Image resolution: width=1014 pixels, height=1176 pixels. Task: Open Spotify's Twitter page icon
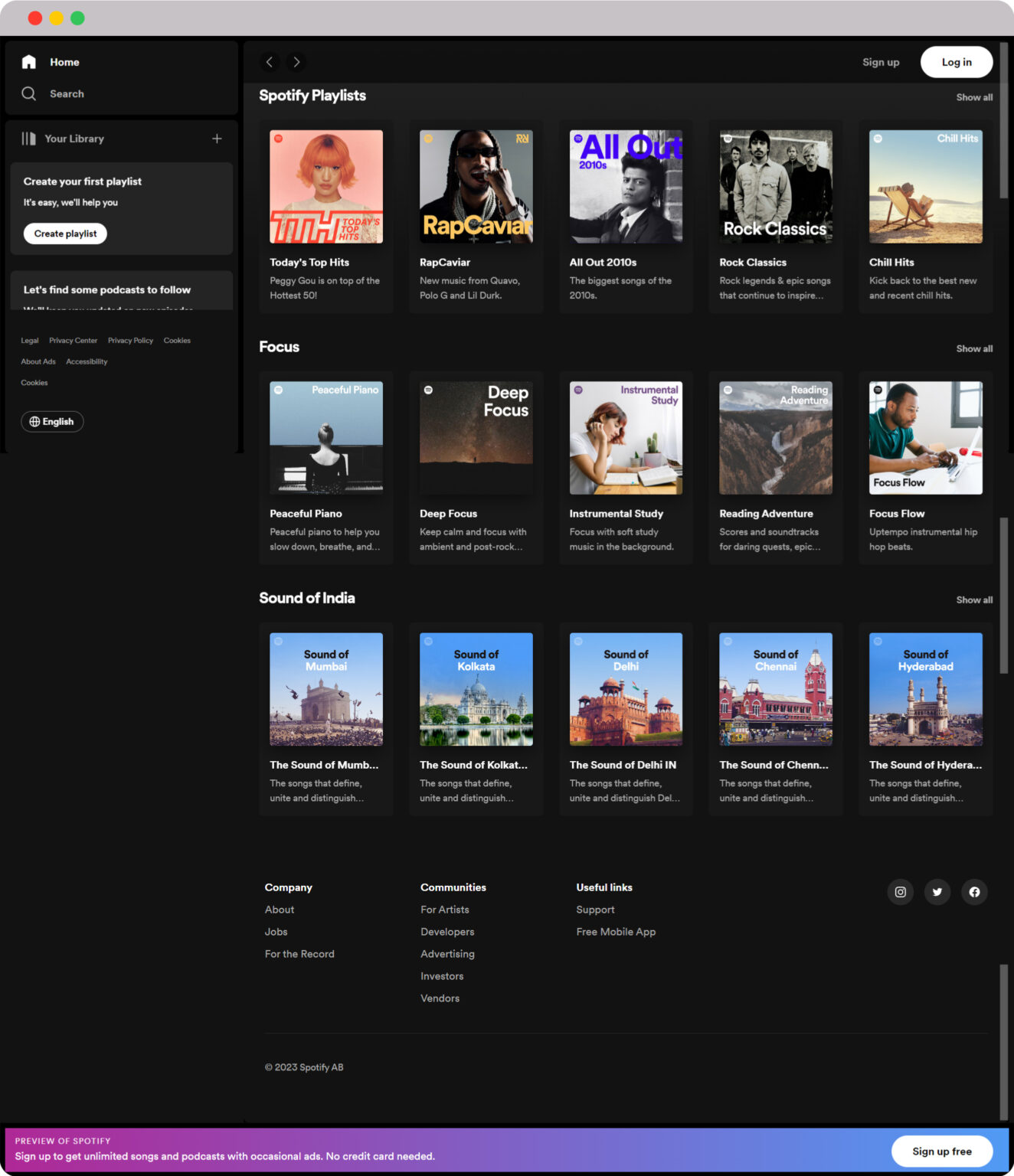[x=937, y=892]
